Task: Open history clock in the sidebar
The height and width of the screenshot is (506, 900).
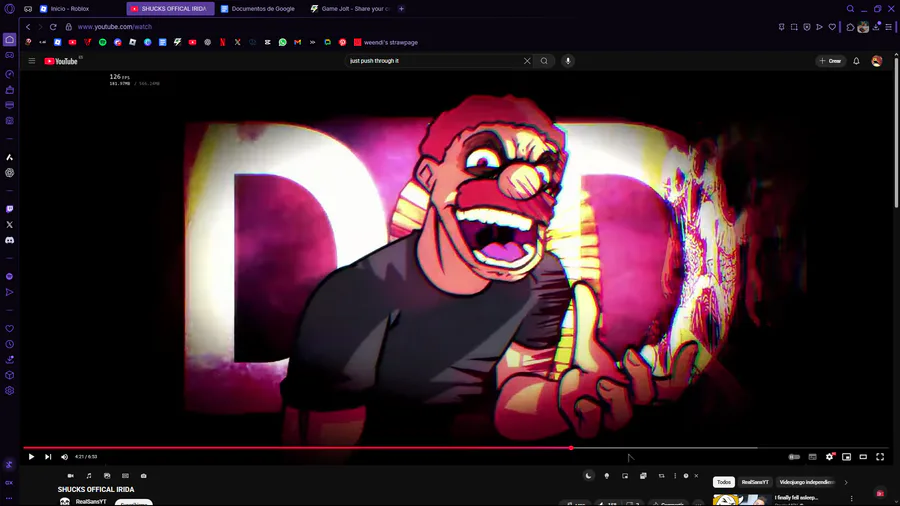Action: [x=9, y=344]
